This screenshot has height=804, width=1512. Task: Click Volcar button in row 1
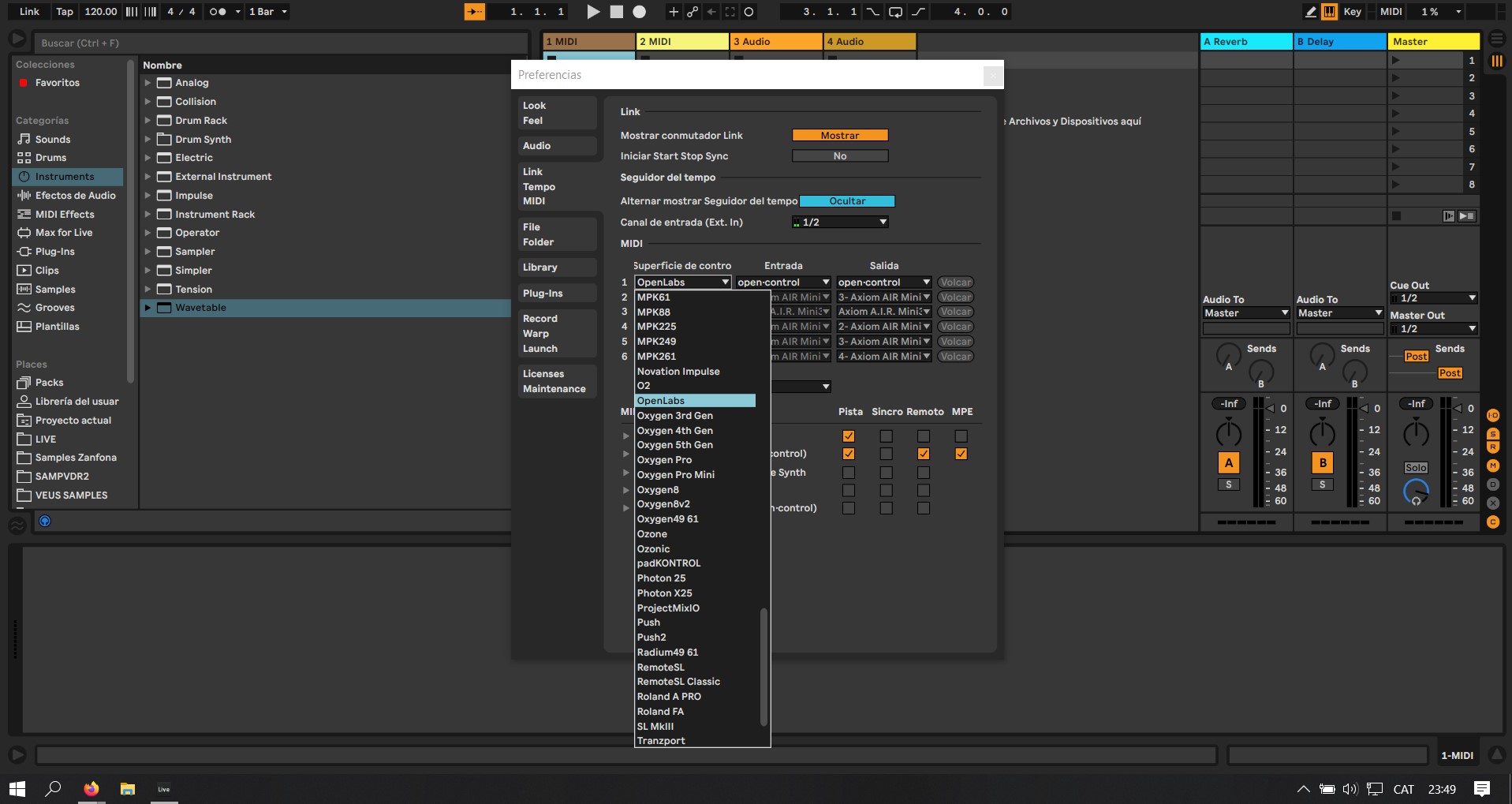955,282
